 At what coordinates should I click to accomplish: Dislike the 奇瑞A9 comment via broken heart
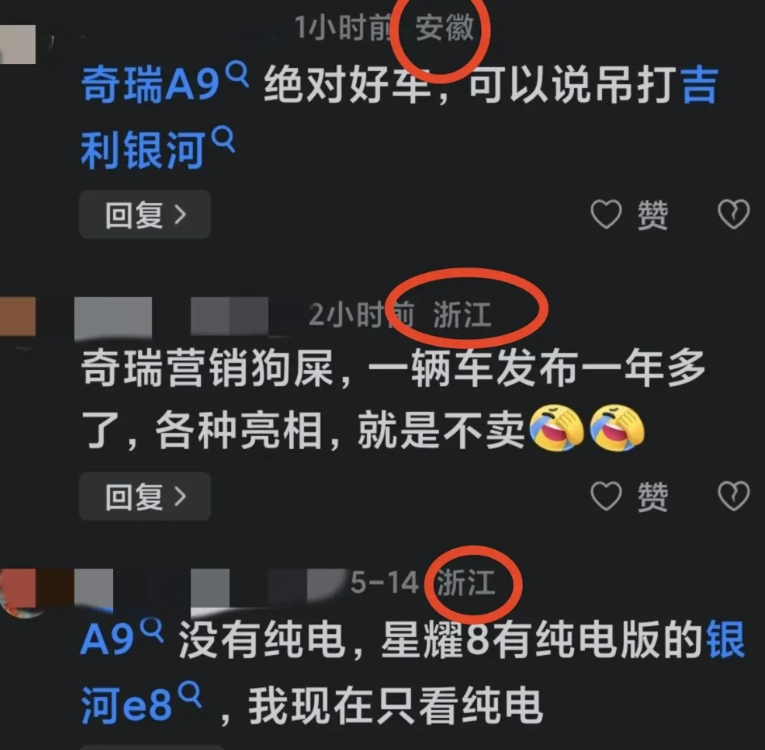click(733, 214)
